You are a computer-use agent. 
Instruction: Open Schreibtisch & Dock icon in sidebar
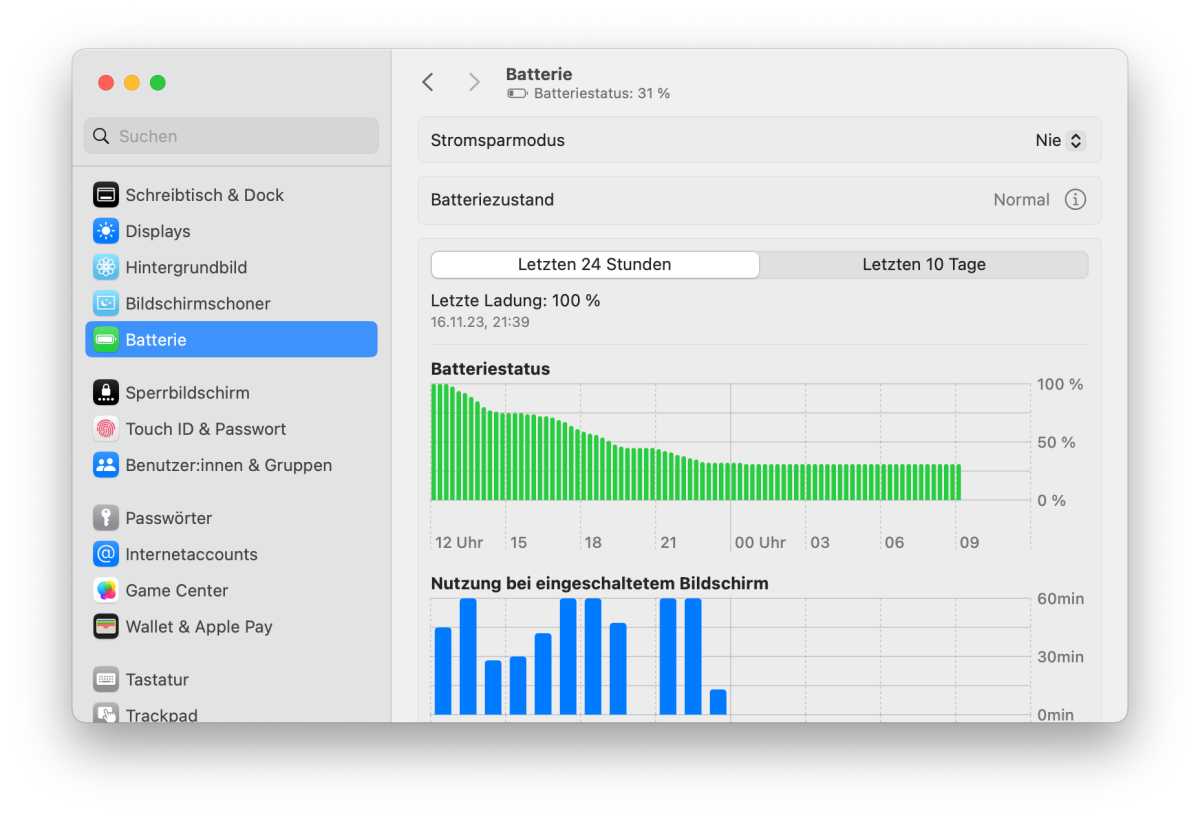(106, 195)
